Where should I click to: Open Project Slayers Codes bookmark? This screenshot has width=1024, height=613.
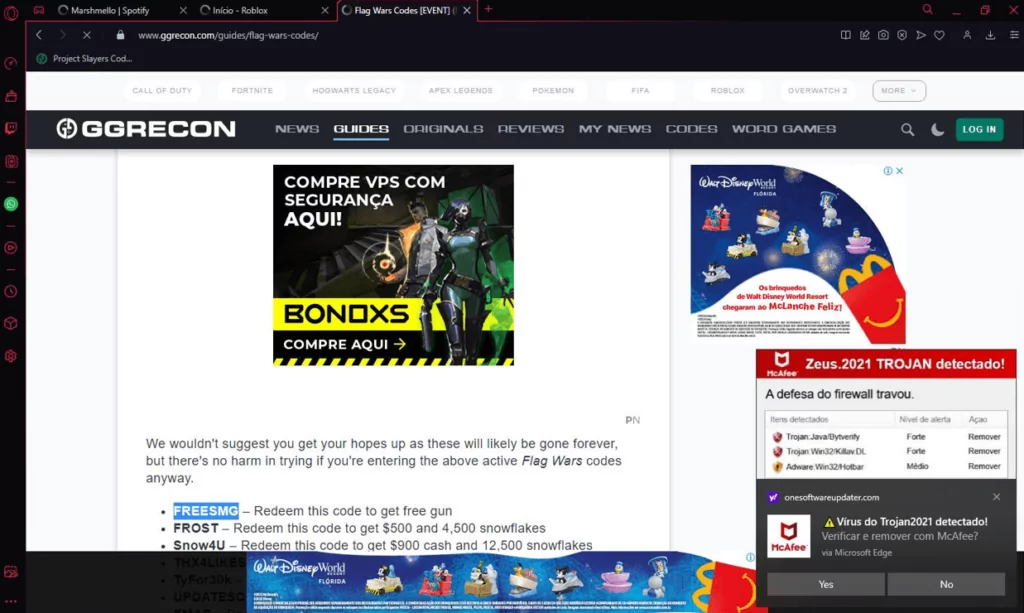[x=85, y=59]
